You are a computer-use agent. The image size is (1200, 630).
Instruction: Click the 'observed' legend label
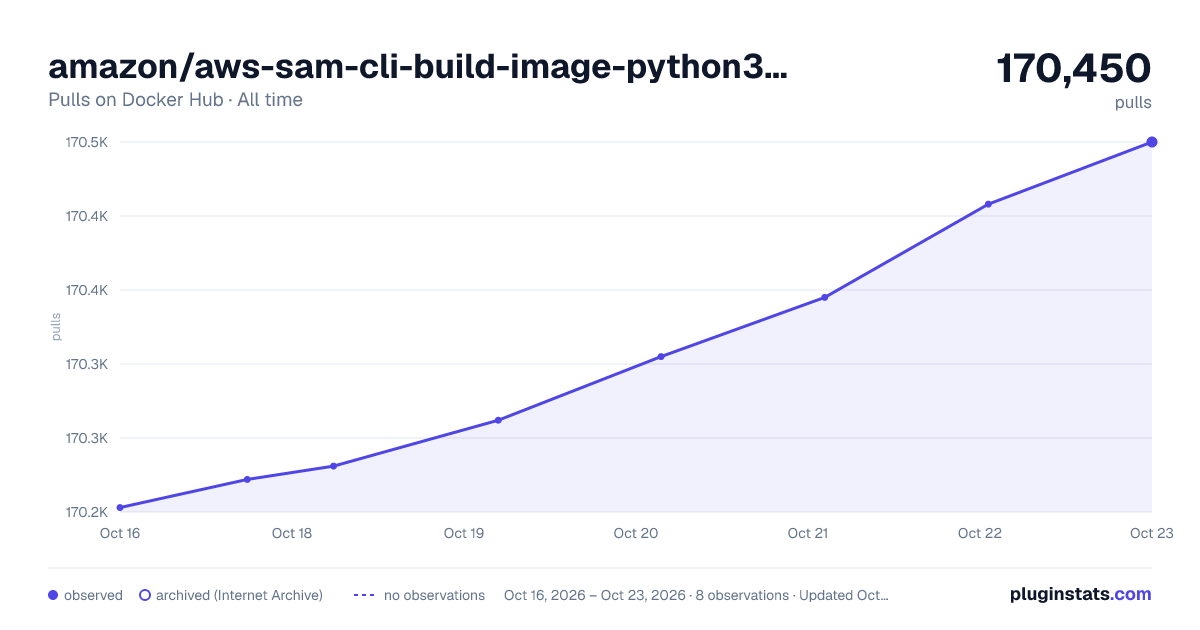tap(93, 595)
